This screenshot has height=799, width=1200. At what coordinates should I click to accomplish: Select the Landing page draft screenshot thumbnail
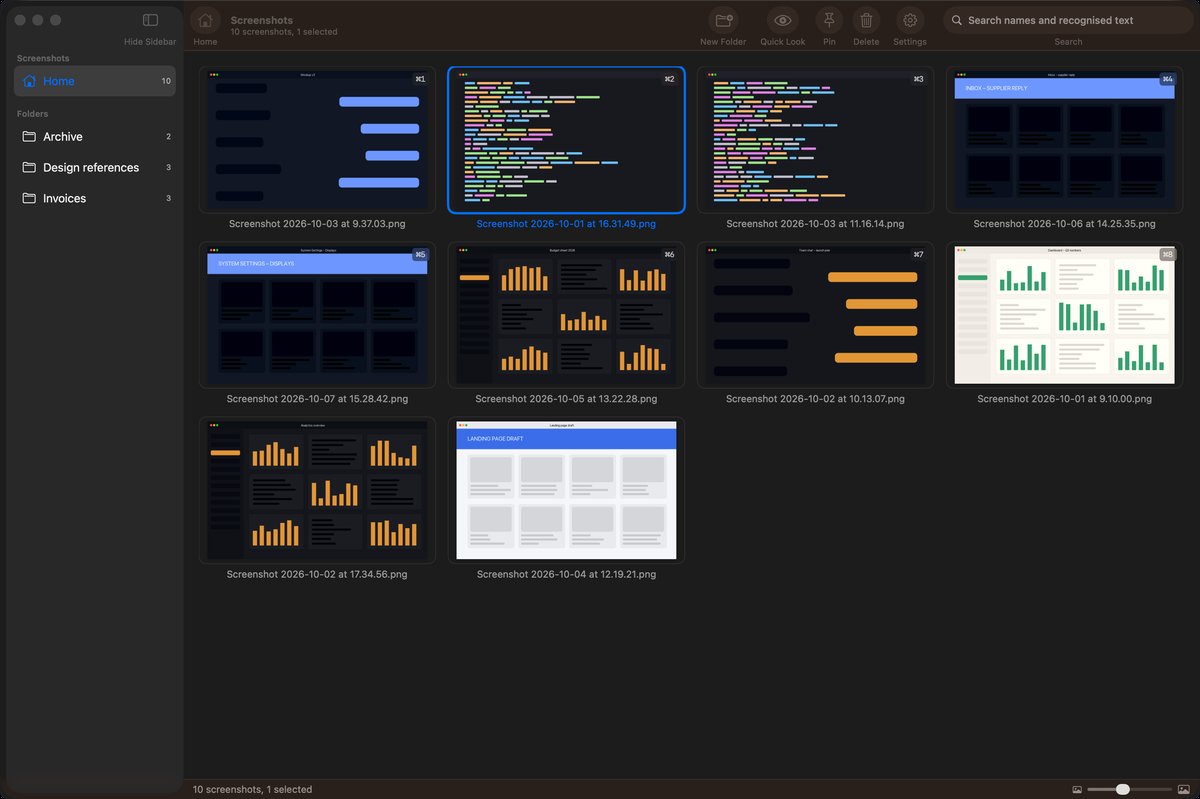566,490
